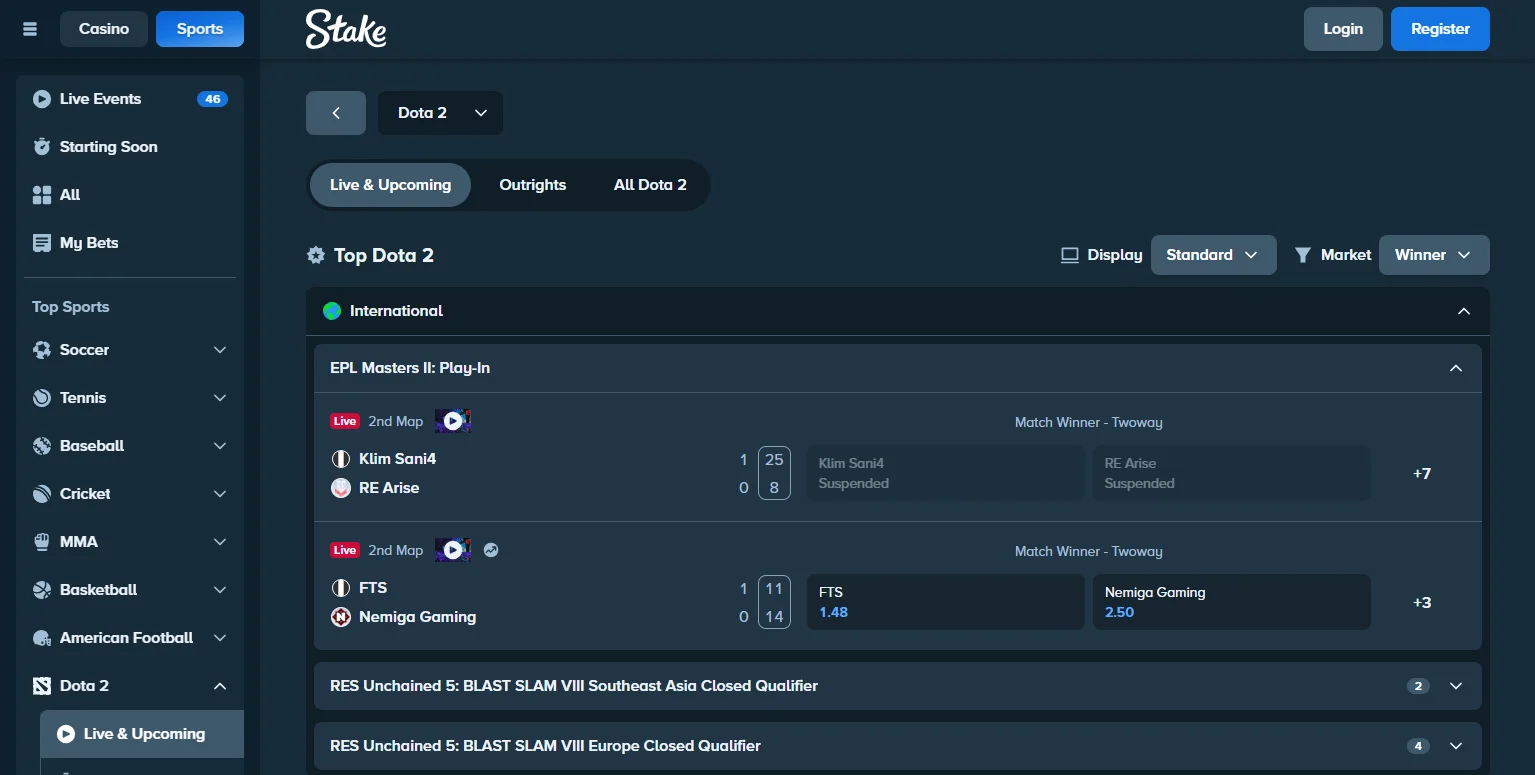Open the Klim Sani4 team name link
1535x775 pixels.
(398, 459)
